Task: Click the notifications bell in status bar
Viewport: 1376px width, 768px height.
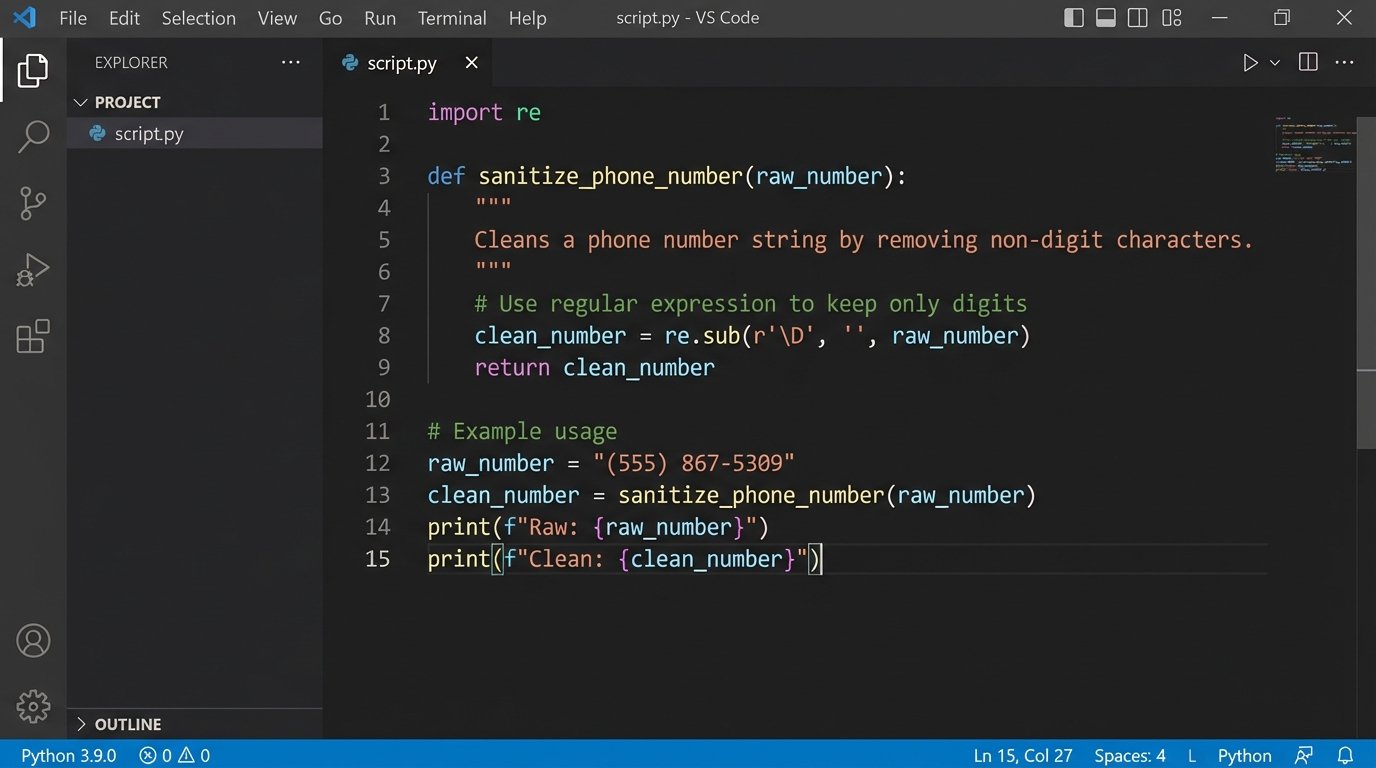Action: pos(1345,755)
